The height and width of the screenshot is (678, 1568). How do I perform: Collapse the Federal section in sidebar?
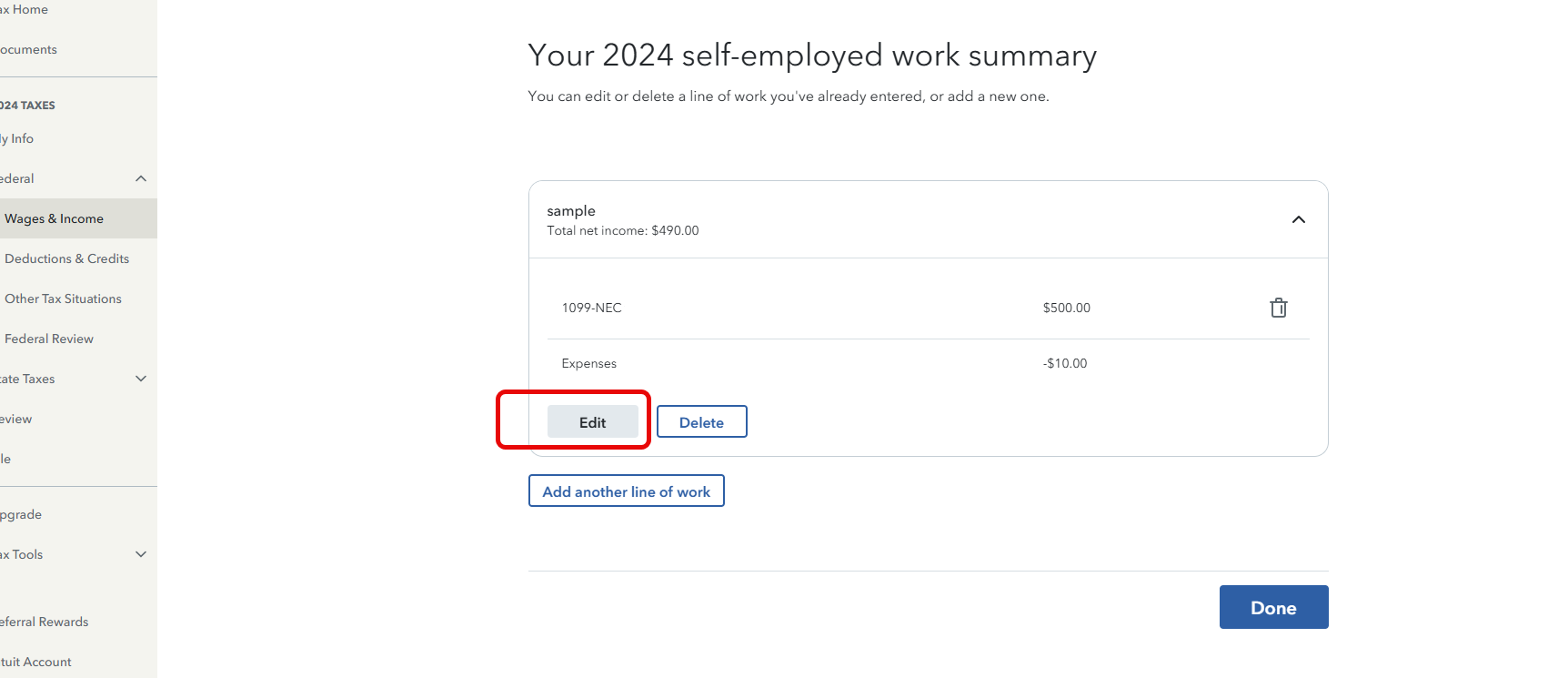coord(141,178)
